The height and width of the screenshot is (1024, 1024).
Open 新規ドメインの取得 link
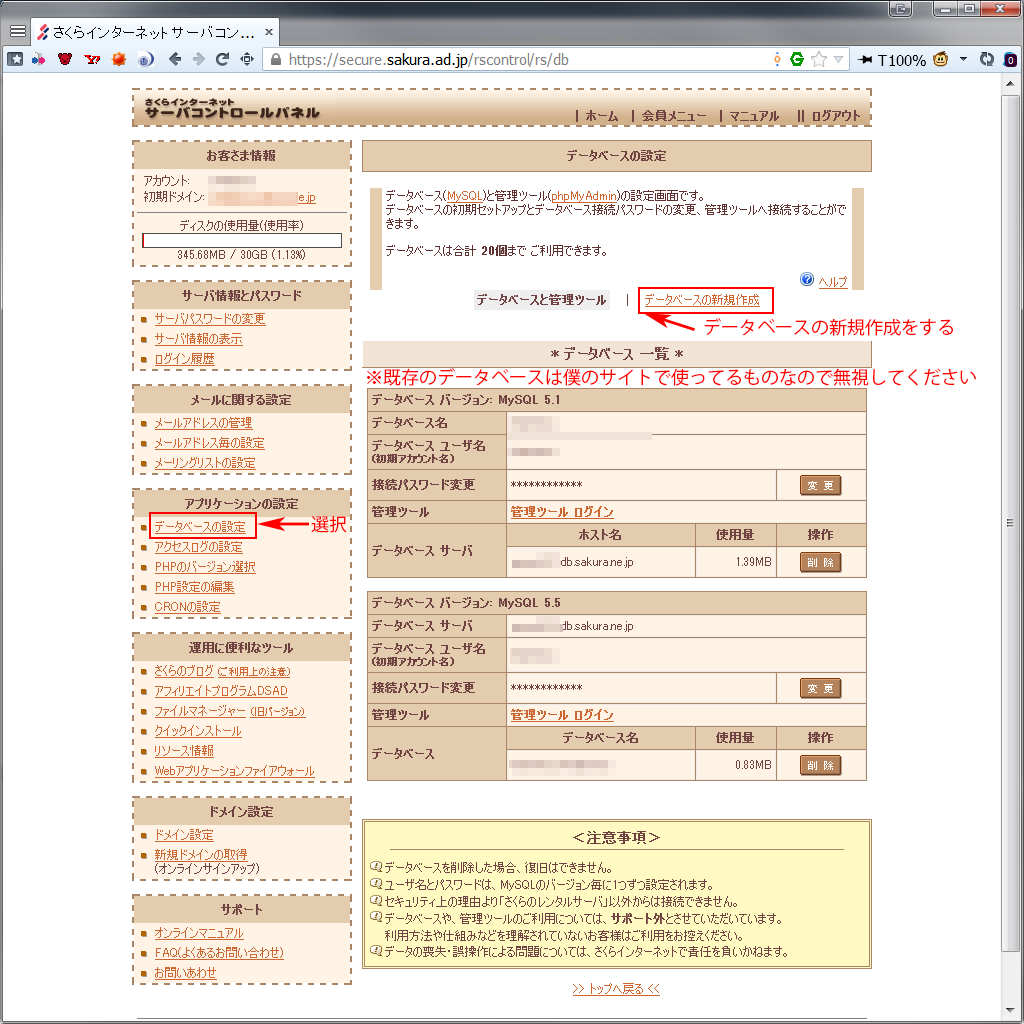click(x=200, y=855)
